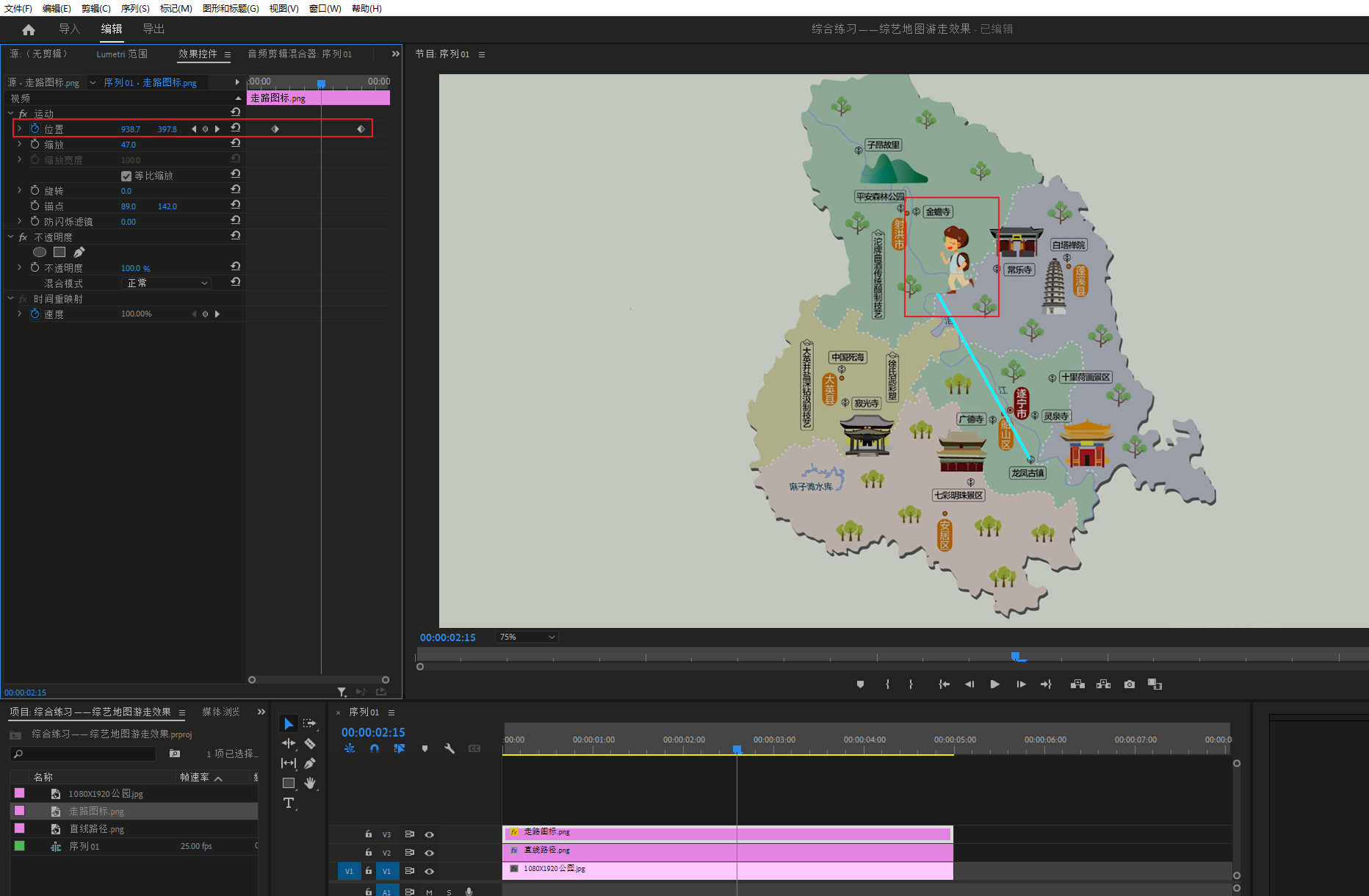Open timeline settings wrench icon
Image resolution: width=1369 pixels, height=896 pixels.
pyautogui.click(x=449, y=748)
